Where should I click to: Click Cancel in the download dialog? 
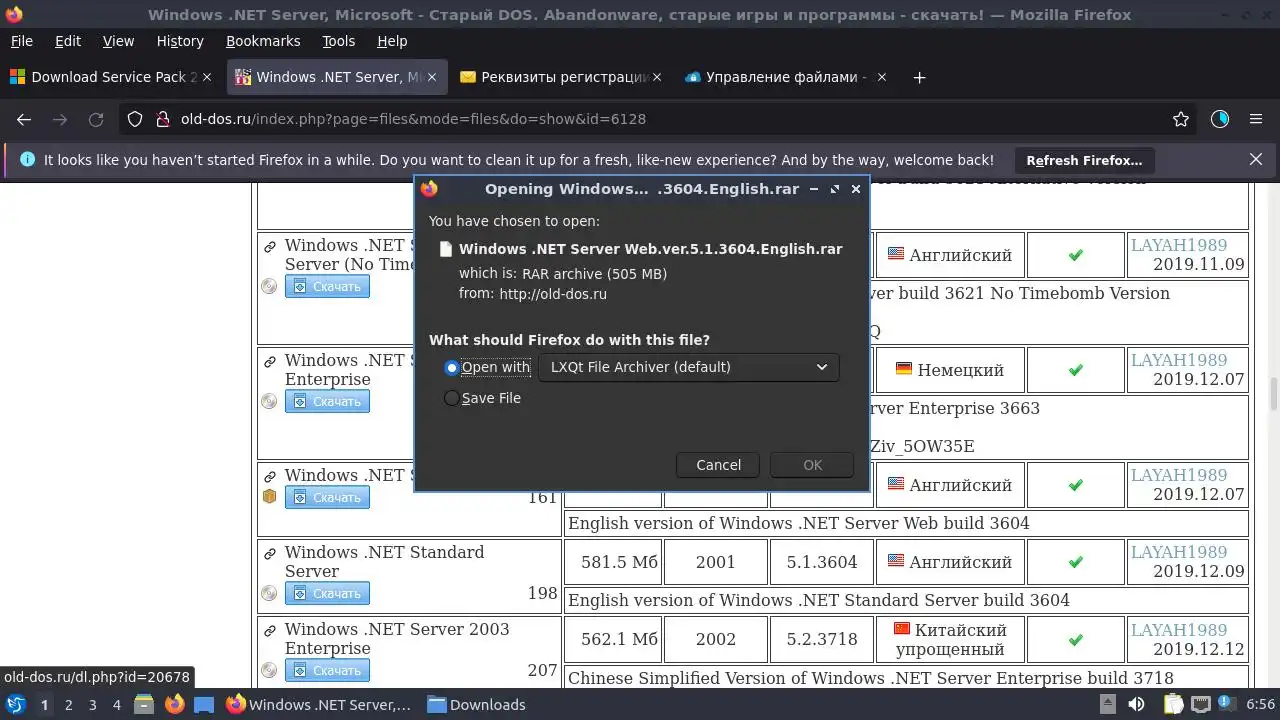click(x=718, y=465)
